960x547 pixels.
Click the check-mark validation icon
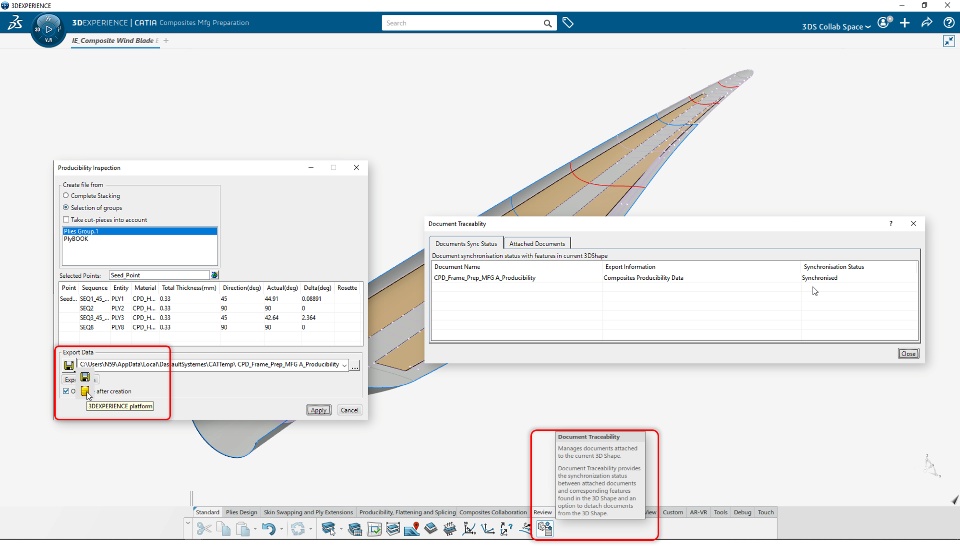pyautogui.click(x=374, y=529)
